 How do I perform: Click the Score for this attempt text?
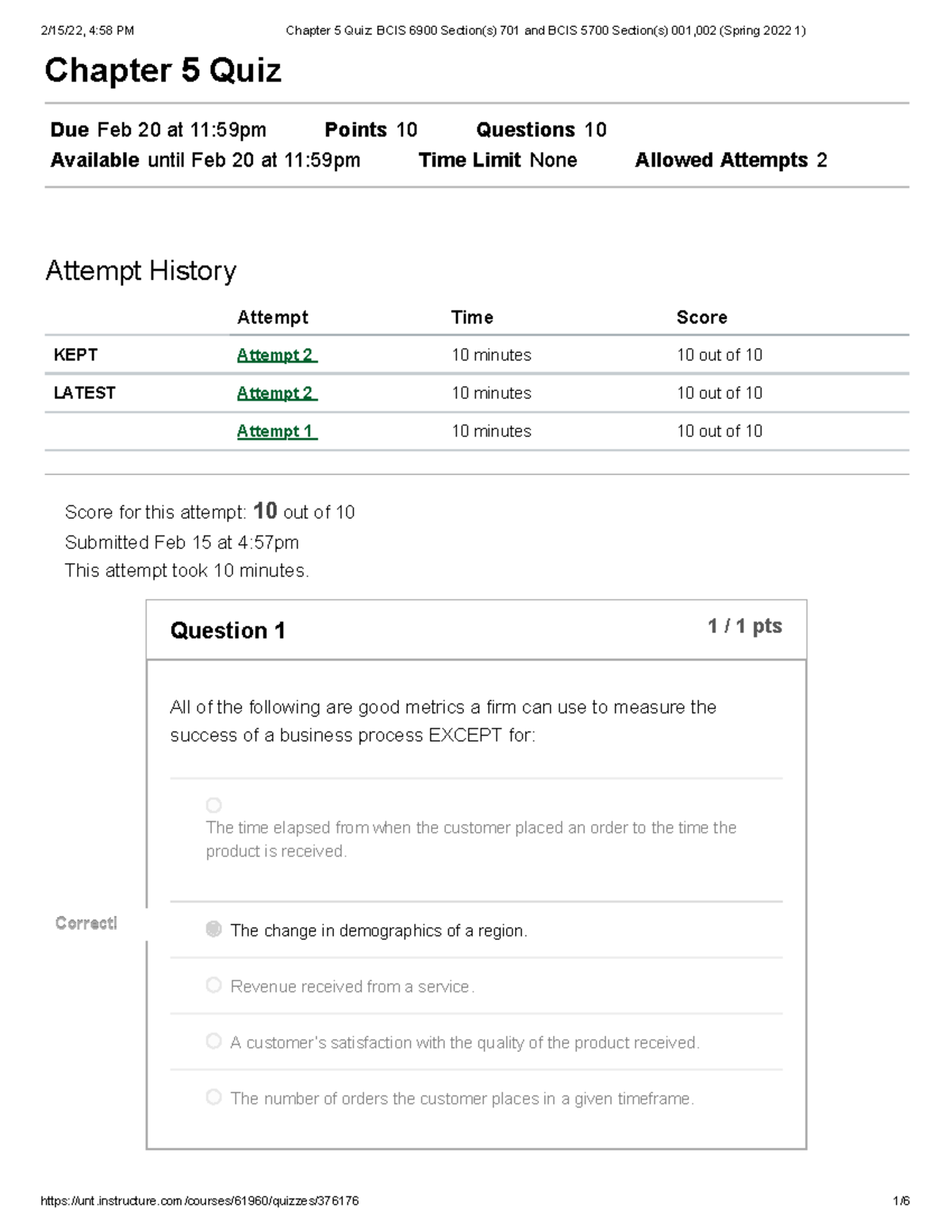[x=209, y=512]
